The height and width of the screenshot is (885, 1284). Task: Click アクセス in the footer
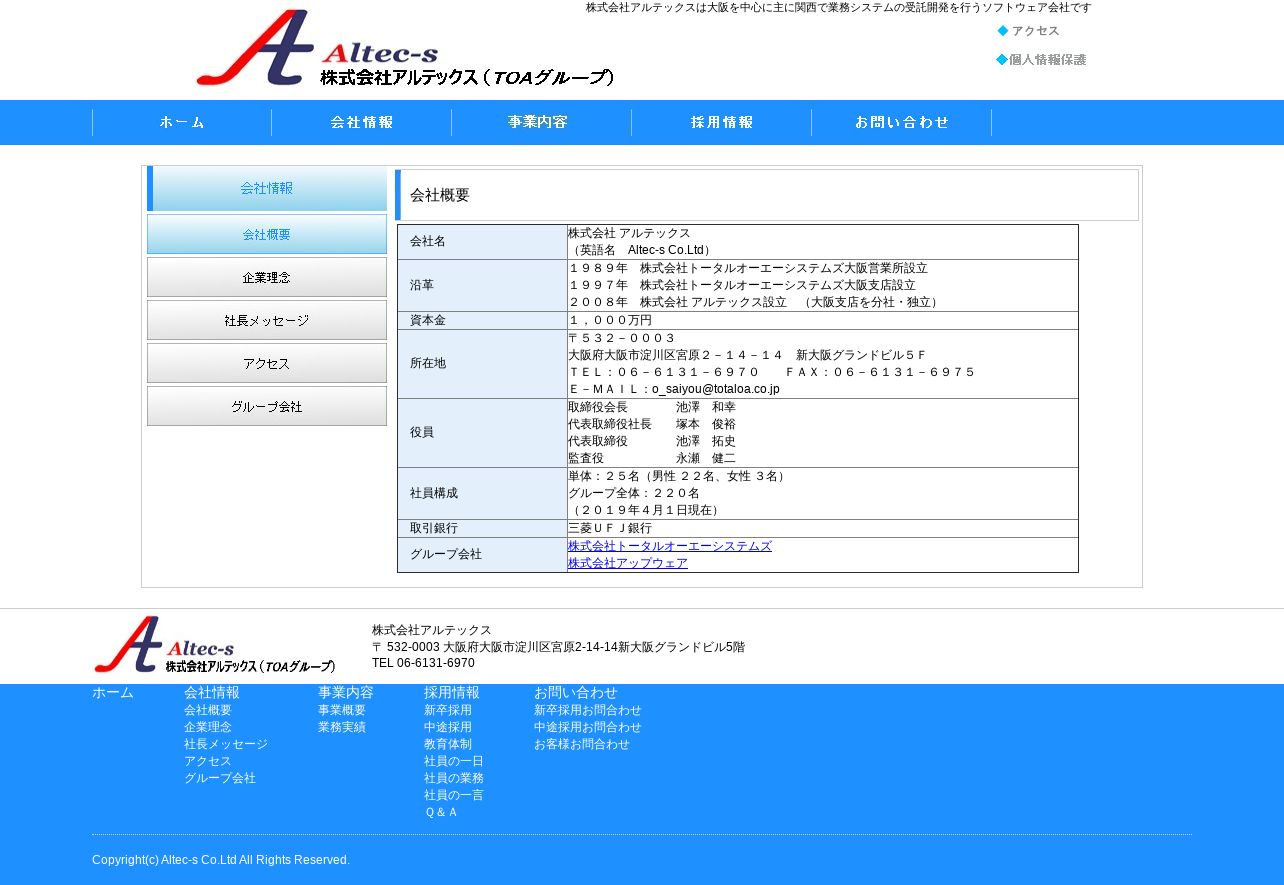tap(208, 761)
